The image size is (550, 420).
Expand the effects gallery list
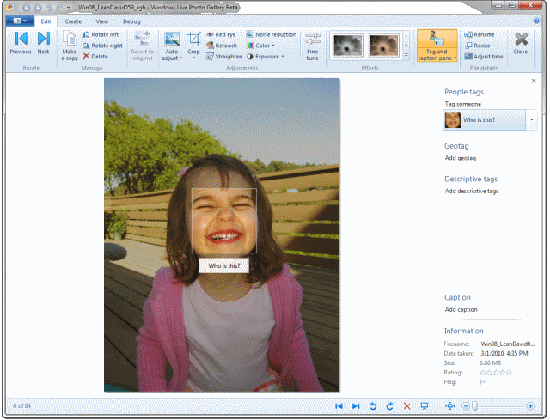[x=406, y=55]
